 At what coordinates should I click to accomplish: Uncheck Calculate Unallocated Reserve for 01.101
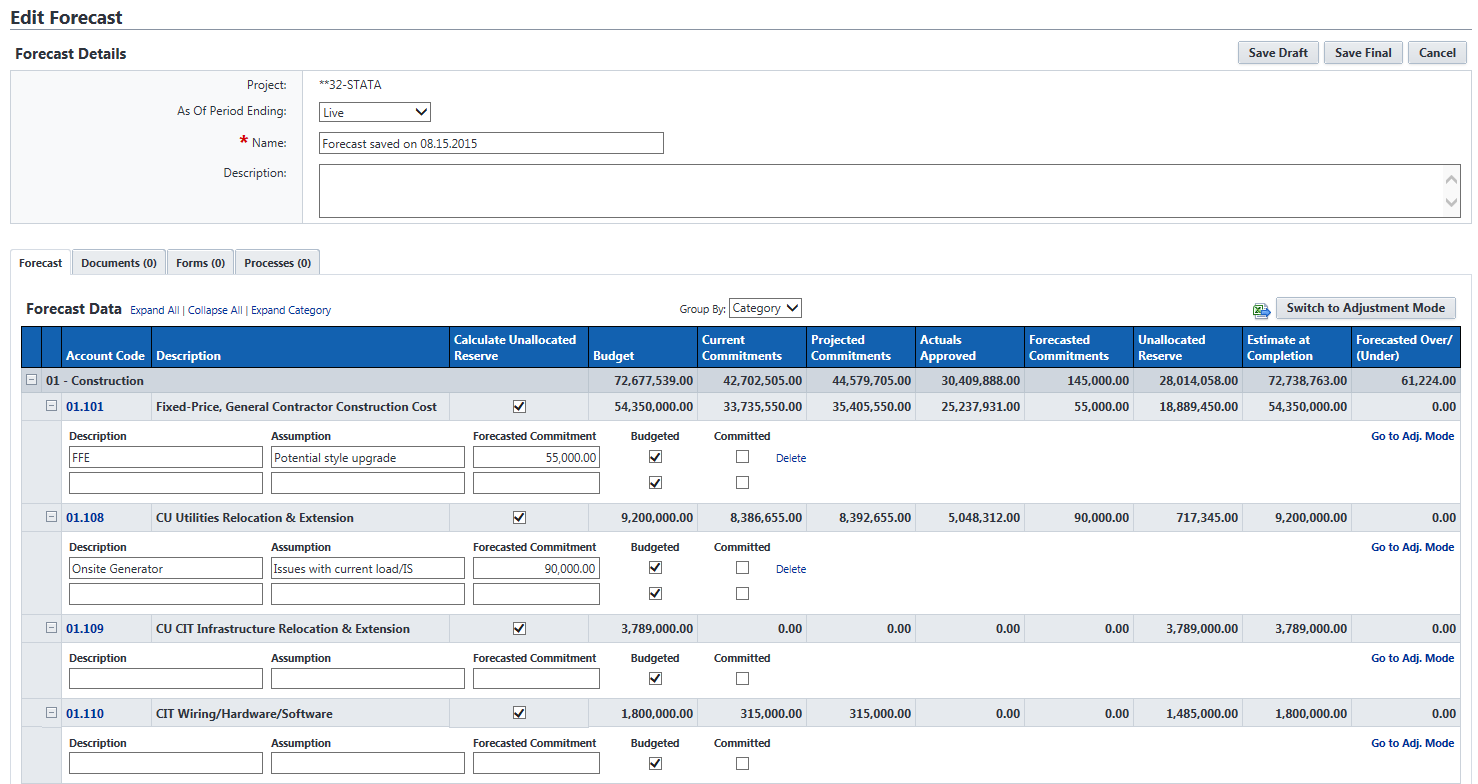519,406
